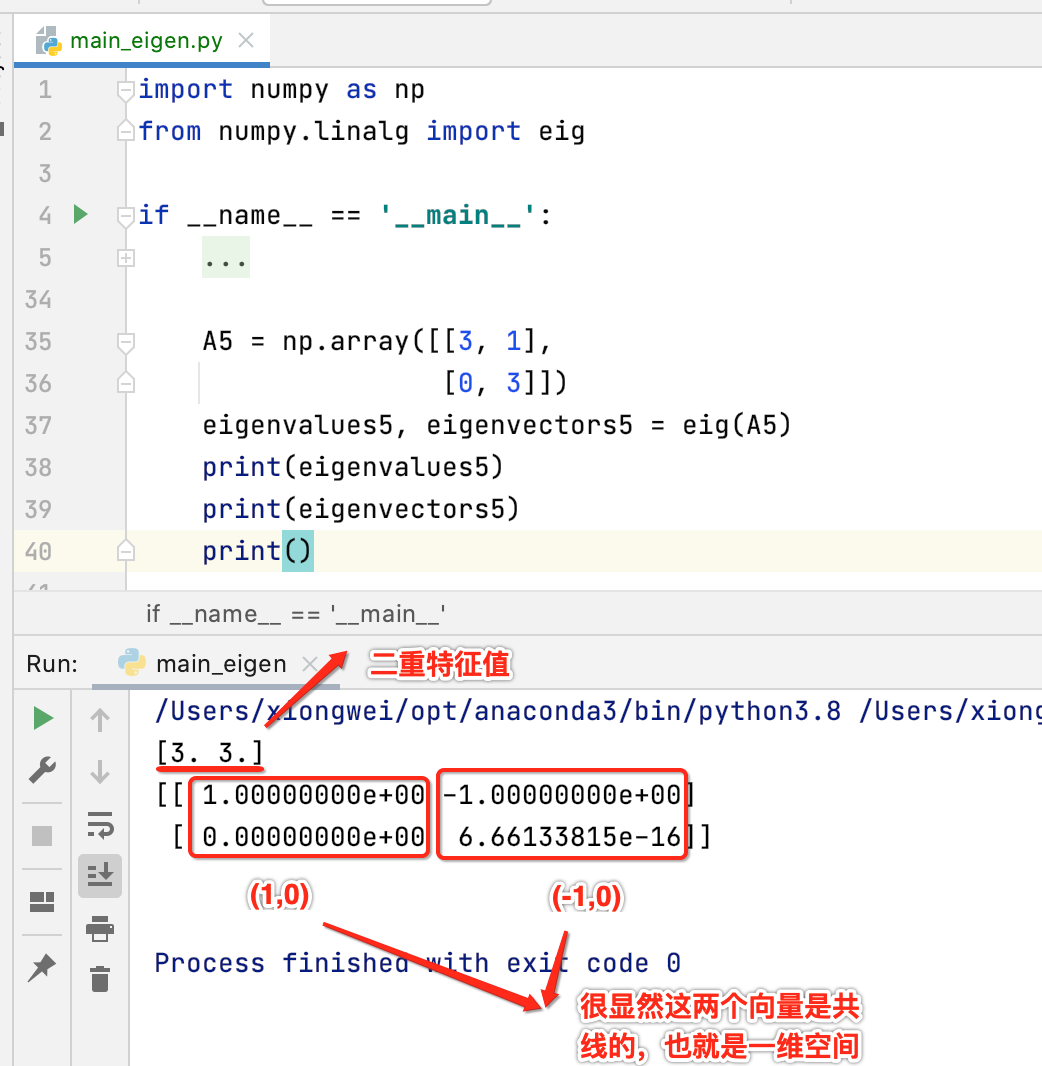Image resolution: width=1042 pixels, height=1066 pixels.
Task: Click the 'Run:' panel label
Action: coord(52,664)
